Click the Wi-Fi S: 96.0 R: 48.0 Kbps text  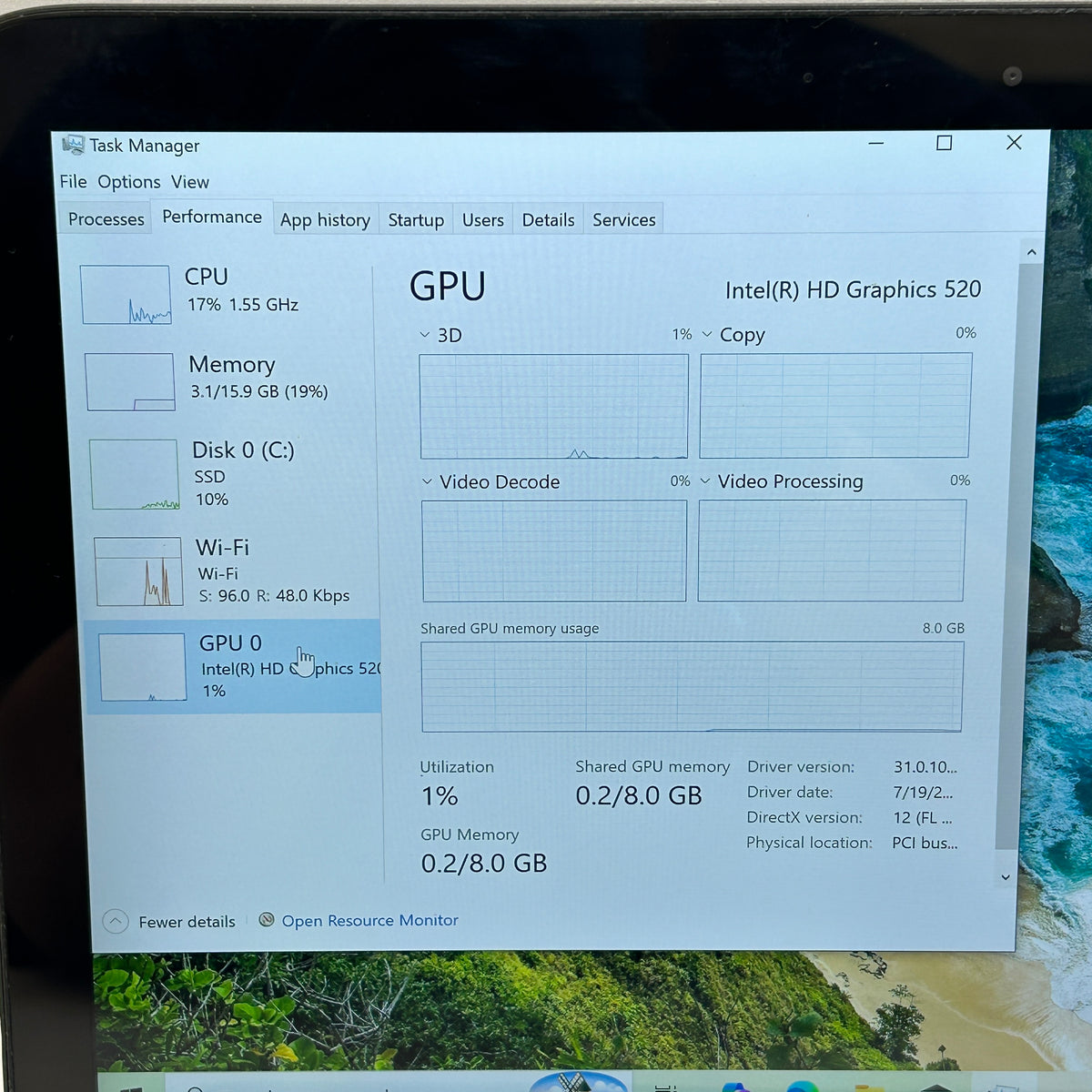click(x=274, y=596)
